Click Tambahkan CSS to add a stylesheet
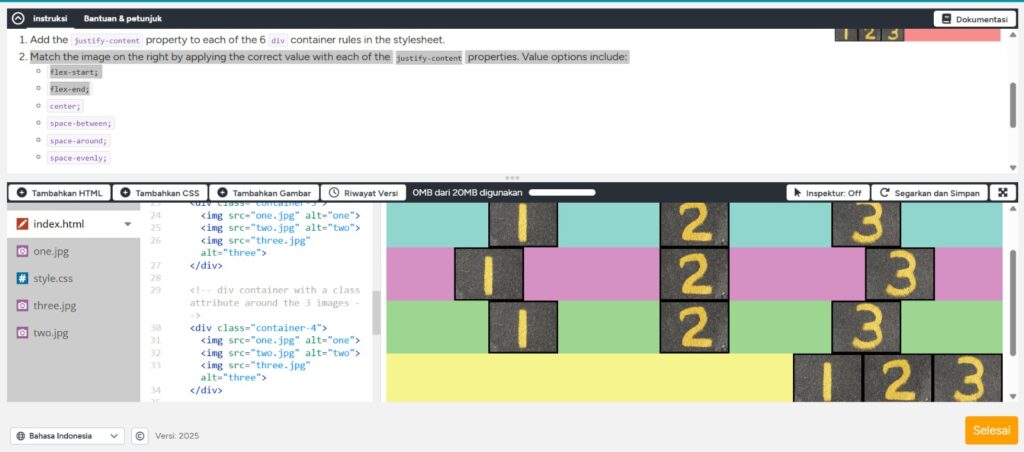1024x452 pixels. (160, 193)
